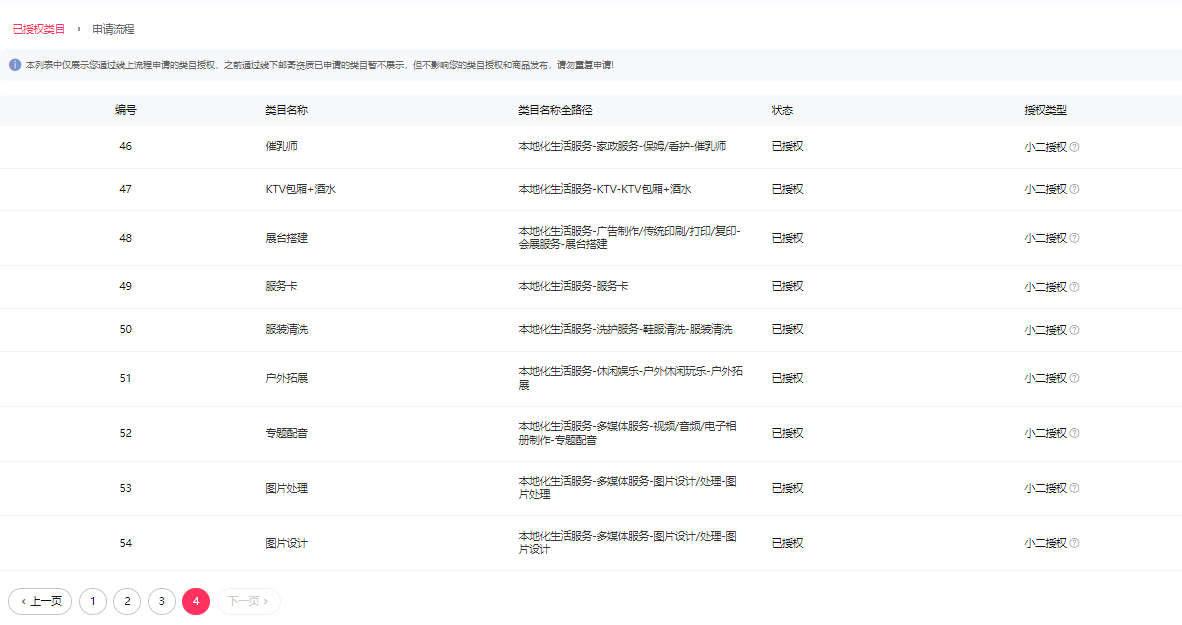Click the disabled 下一页 button
Image resolution: width=1182 pixels, height=625 pixels.
(x=248, y=601)
